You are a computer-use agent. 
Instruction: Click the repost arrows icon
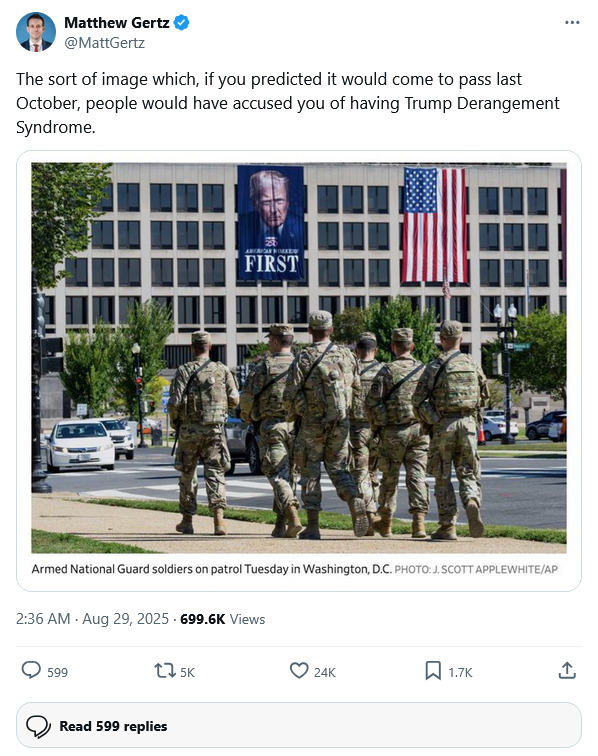tap(164, 671)
